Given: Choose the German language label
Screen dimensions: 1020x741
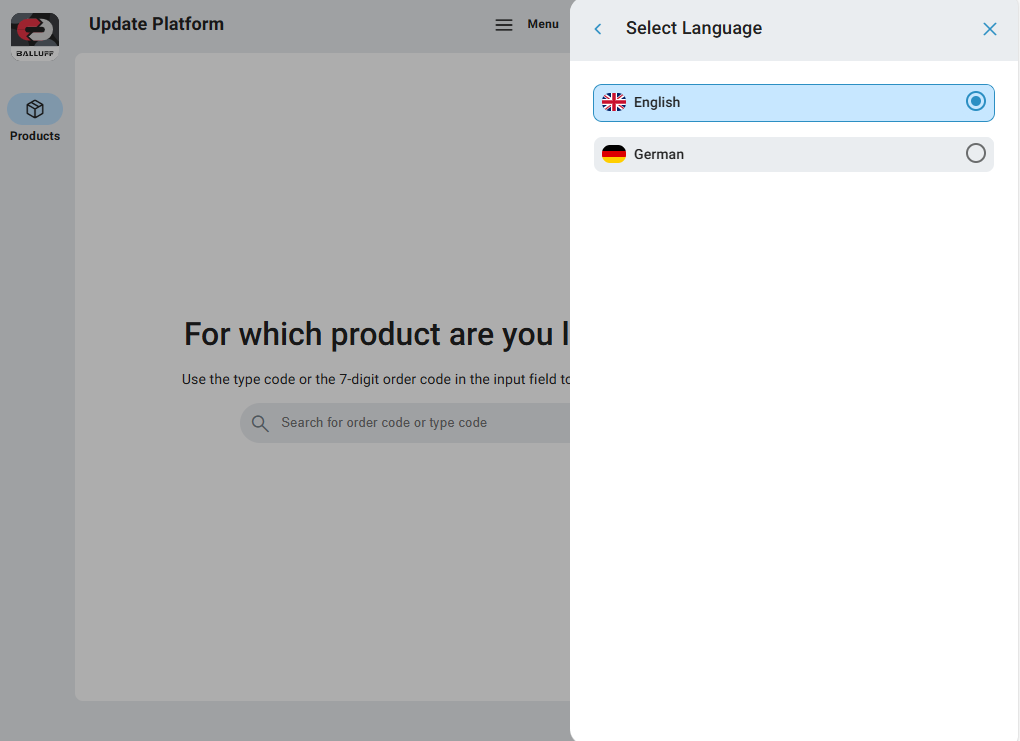Looking at the screenshot, I should pyautogui.click(x=659, y=154).
